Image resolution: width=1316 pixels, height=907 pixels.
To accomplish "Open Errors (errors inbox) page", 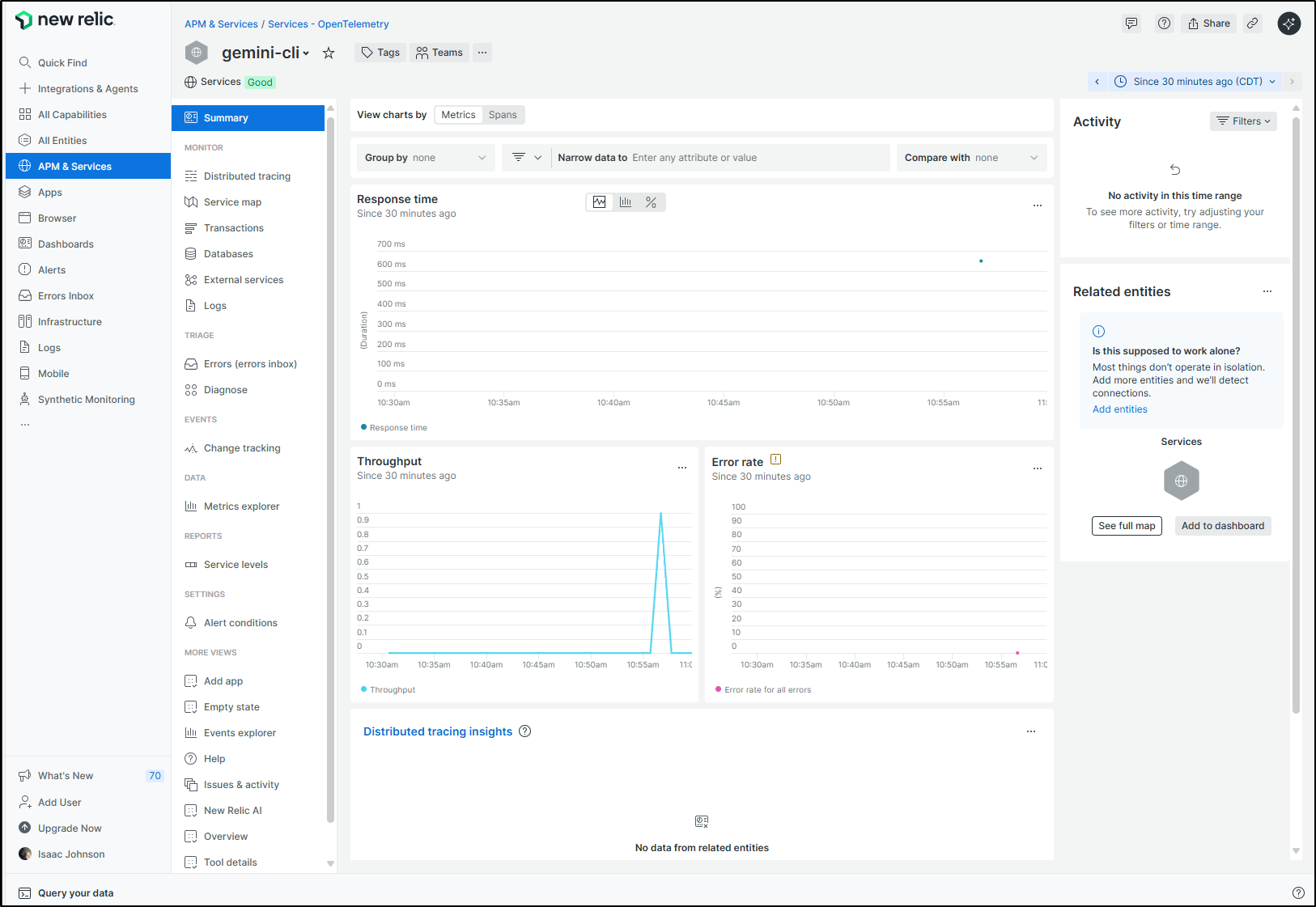I will [x=249, y=364].
